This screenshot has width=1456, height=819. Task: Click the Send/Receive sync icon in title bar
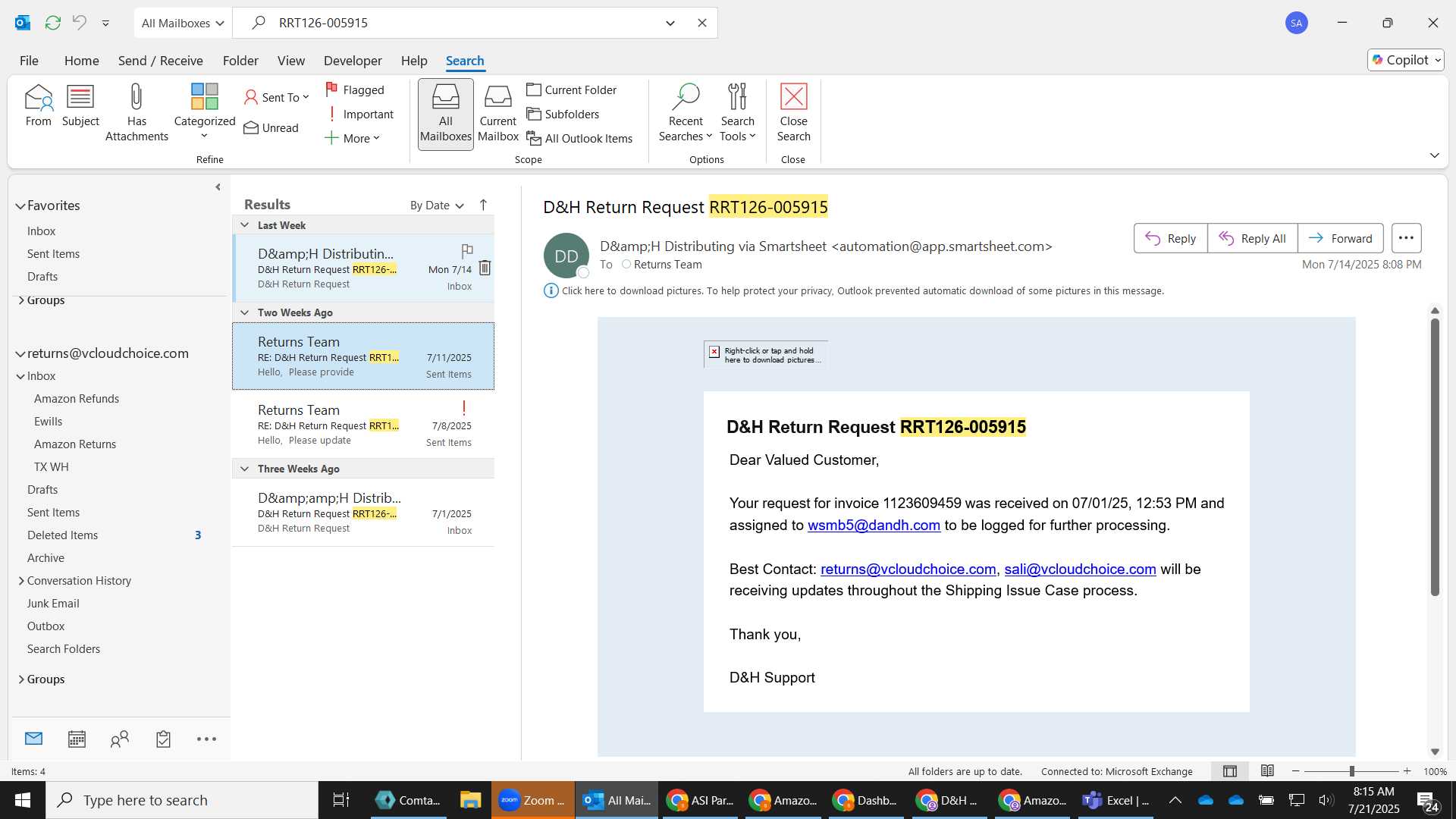coord(52,23)
